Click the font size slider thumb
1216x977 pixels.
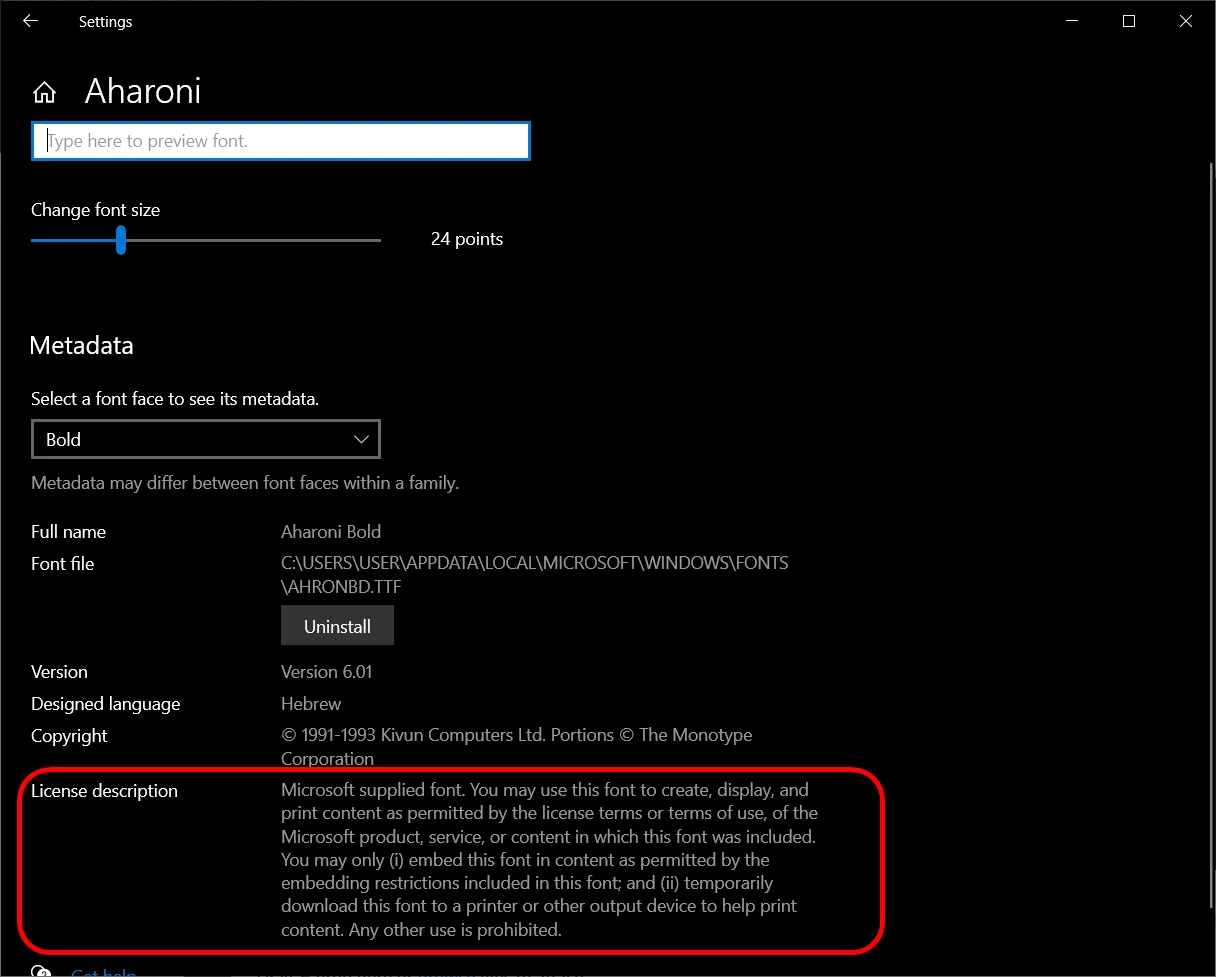click(x=120, y=240)
